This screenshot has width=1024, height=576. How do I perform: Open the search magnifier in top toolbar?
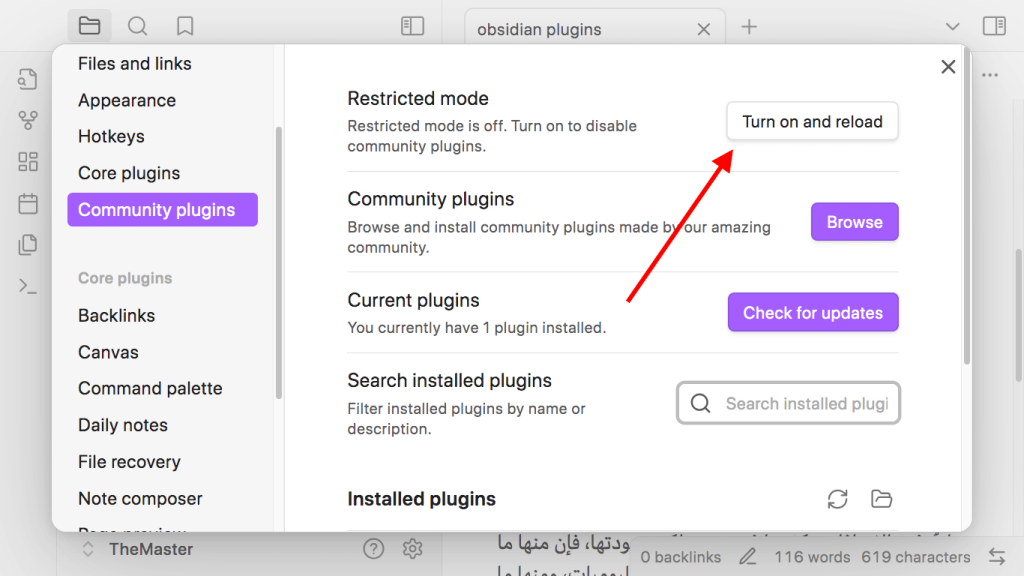[137, 26]
